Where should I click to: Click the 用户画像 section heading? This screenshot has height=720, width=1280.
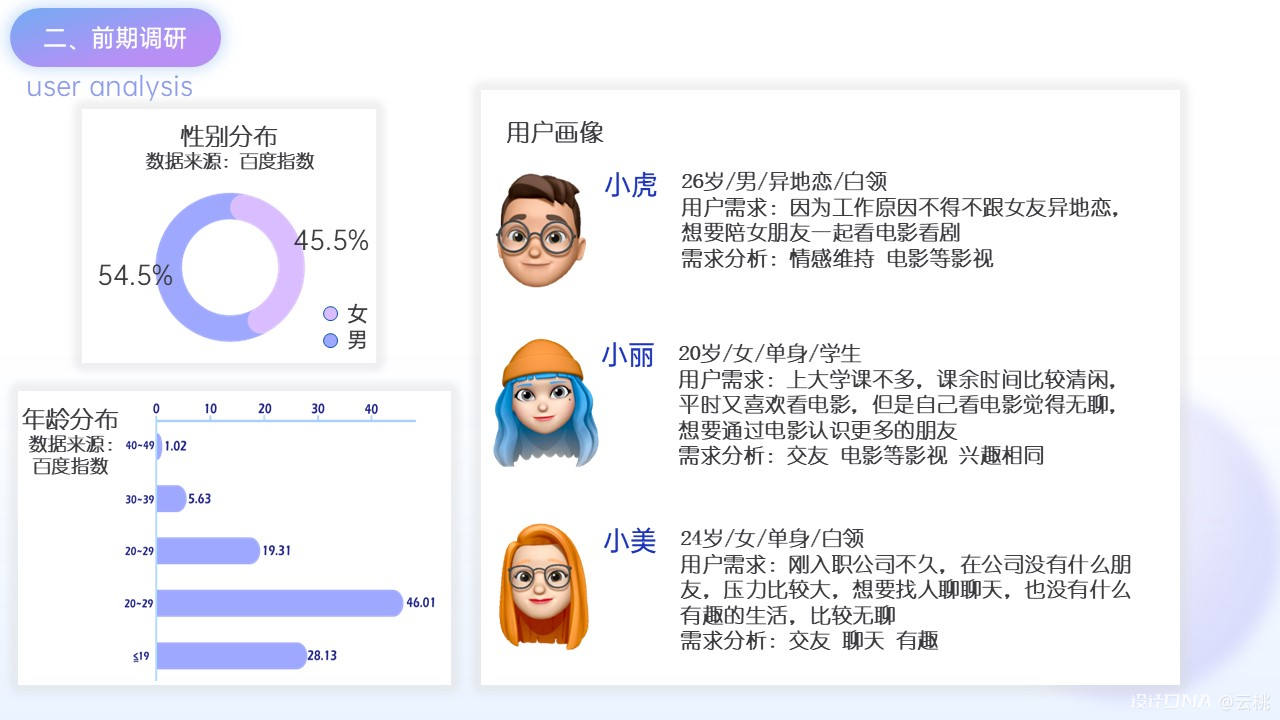point(555,133)
